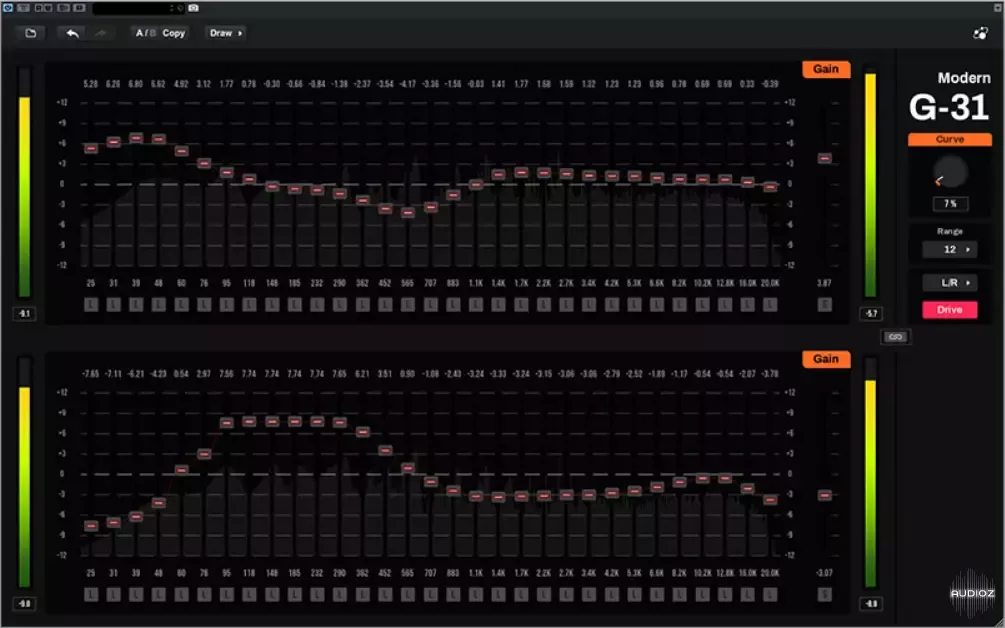Click the lower EQ -7.65 value above the 25 band

point(91,374)
